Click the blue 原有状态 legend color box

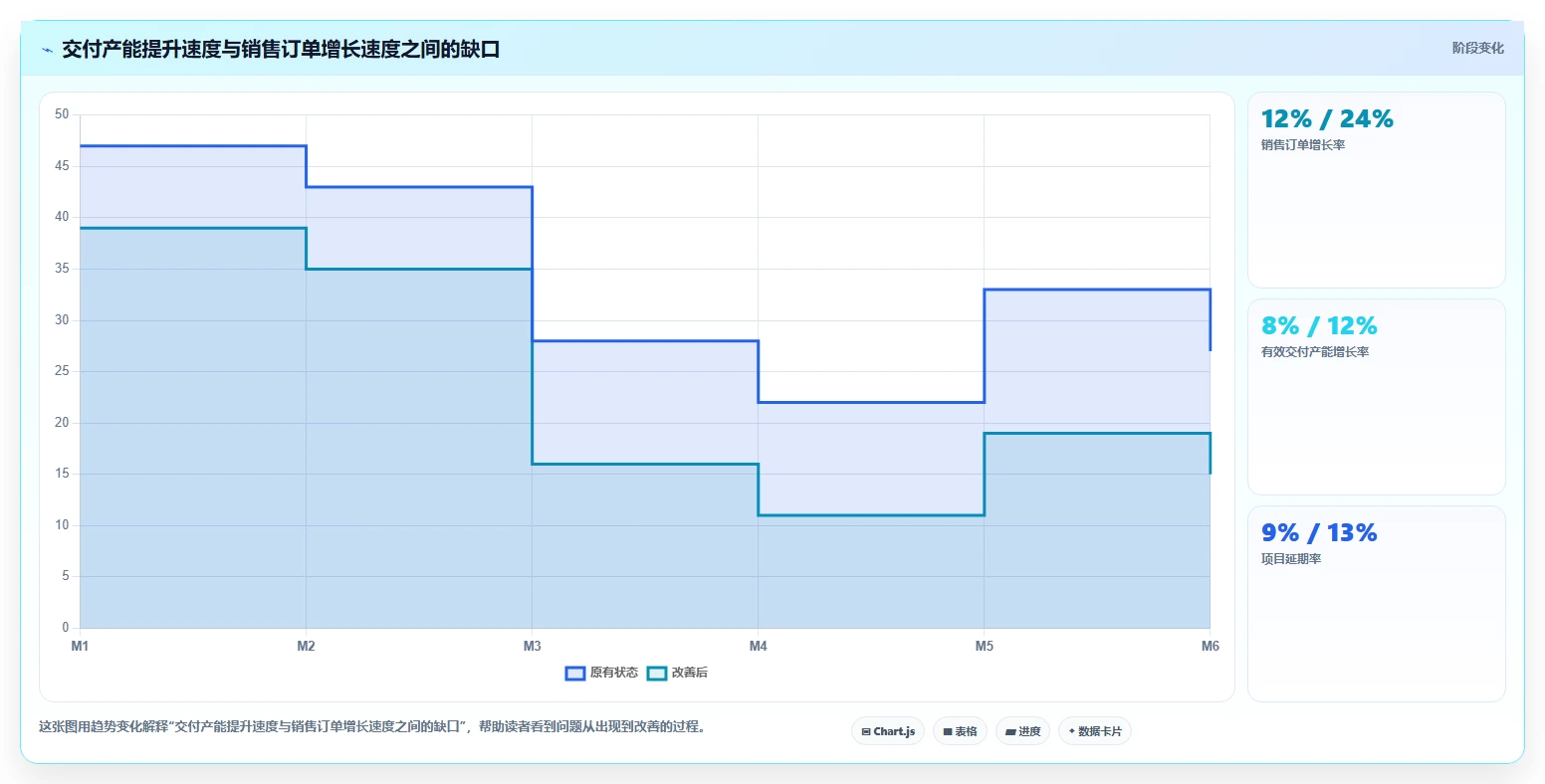coord(574,674)
